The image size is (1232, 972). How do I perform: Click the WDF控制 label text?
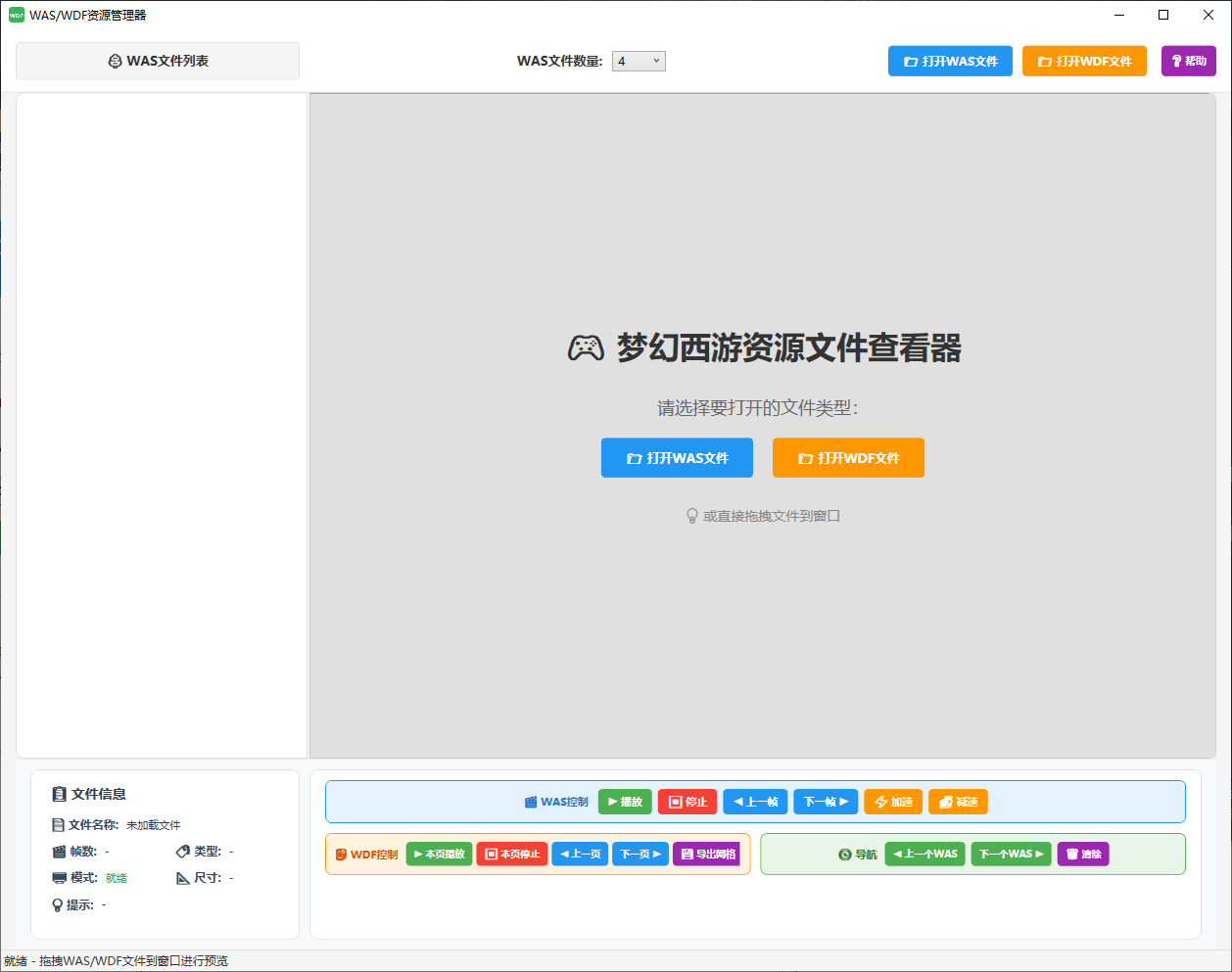(x=374, y=855)
